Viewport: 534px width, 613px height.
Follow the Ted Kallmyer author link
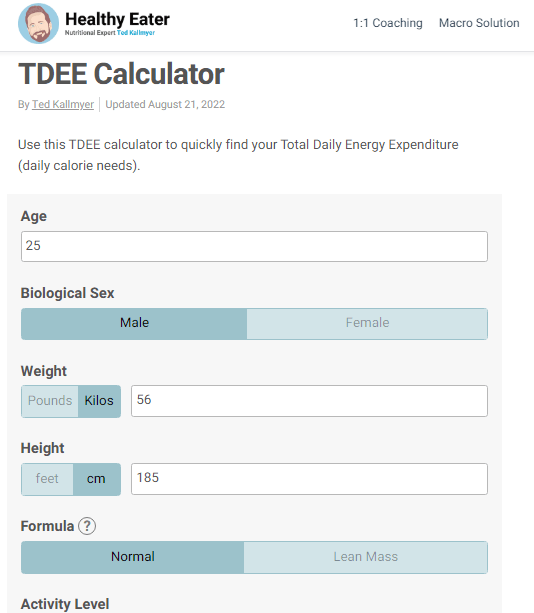[x=63, y=104]
